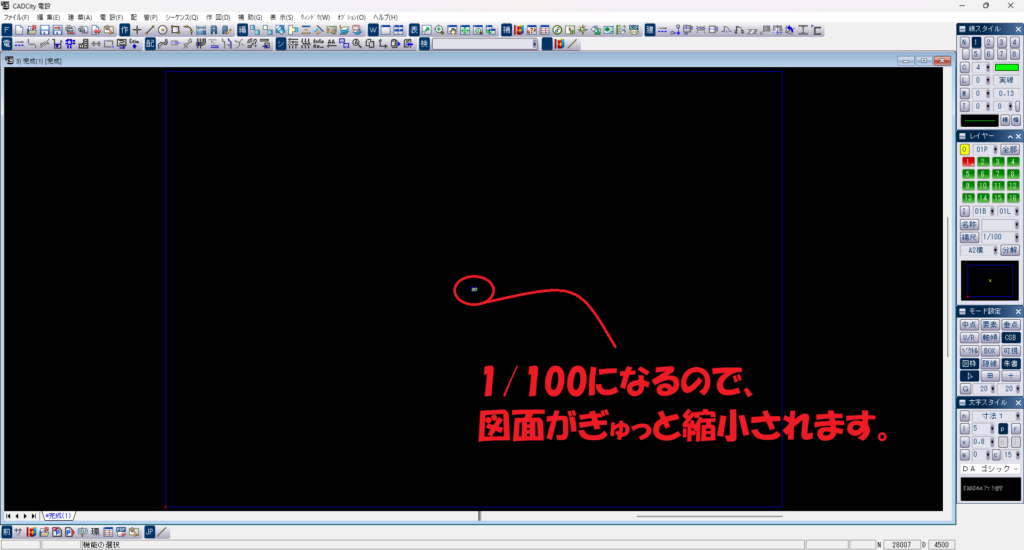The width and height of the screenshot is (1024, 550).
Task: Click the New file icon
Action: (x=19, y=30)
